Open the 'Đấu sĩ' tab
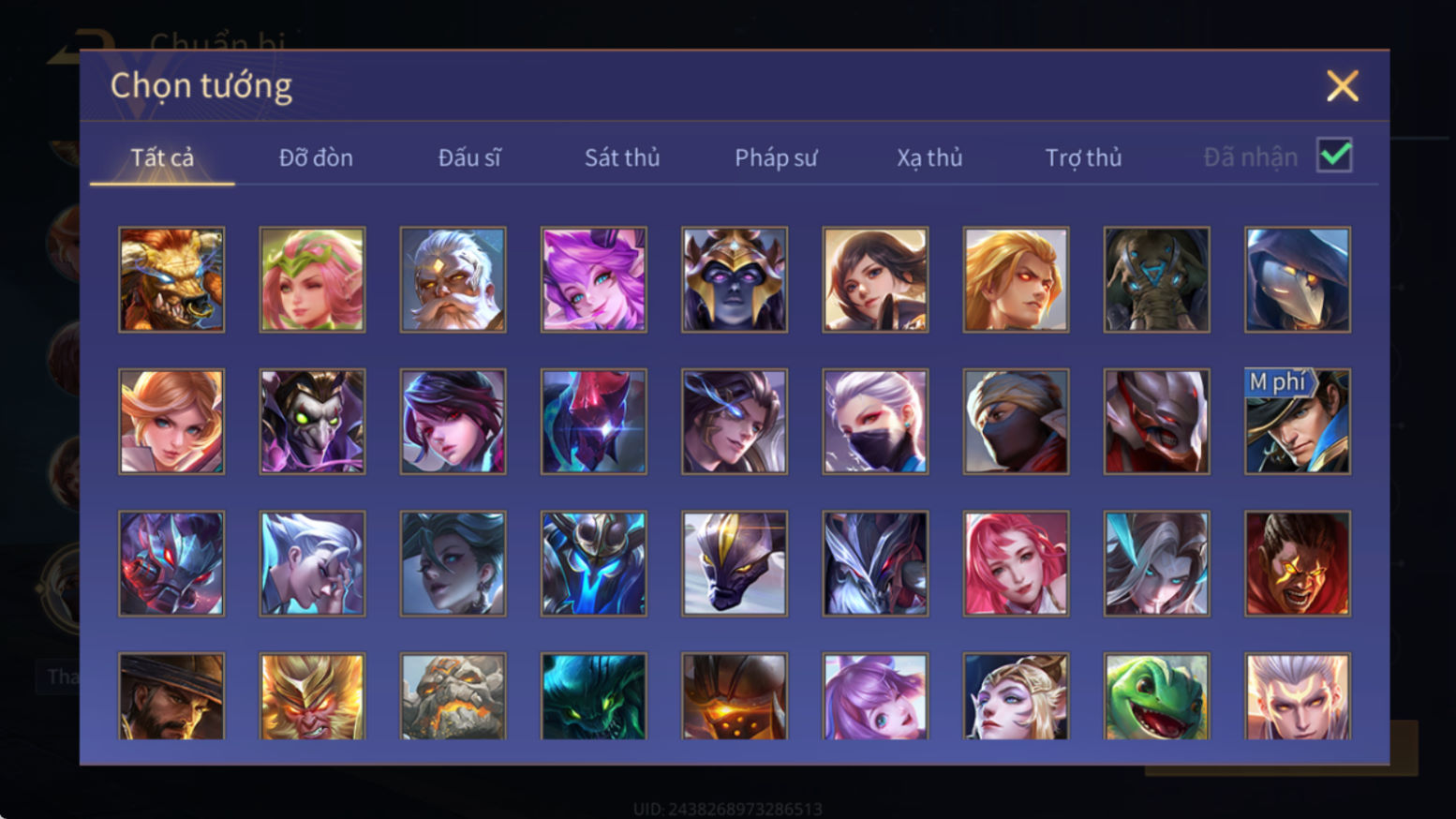 469,157
